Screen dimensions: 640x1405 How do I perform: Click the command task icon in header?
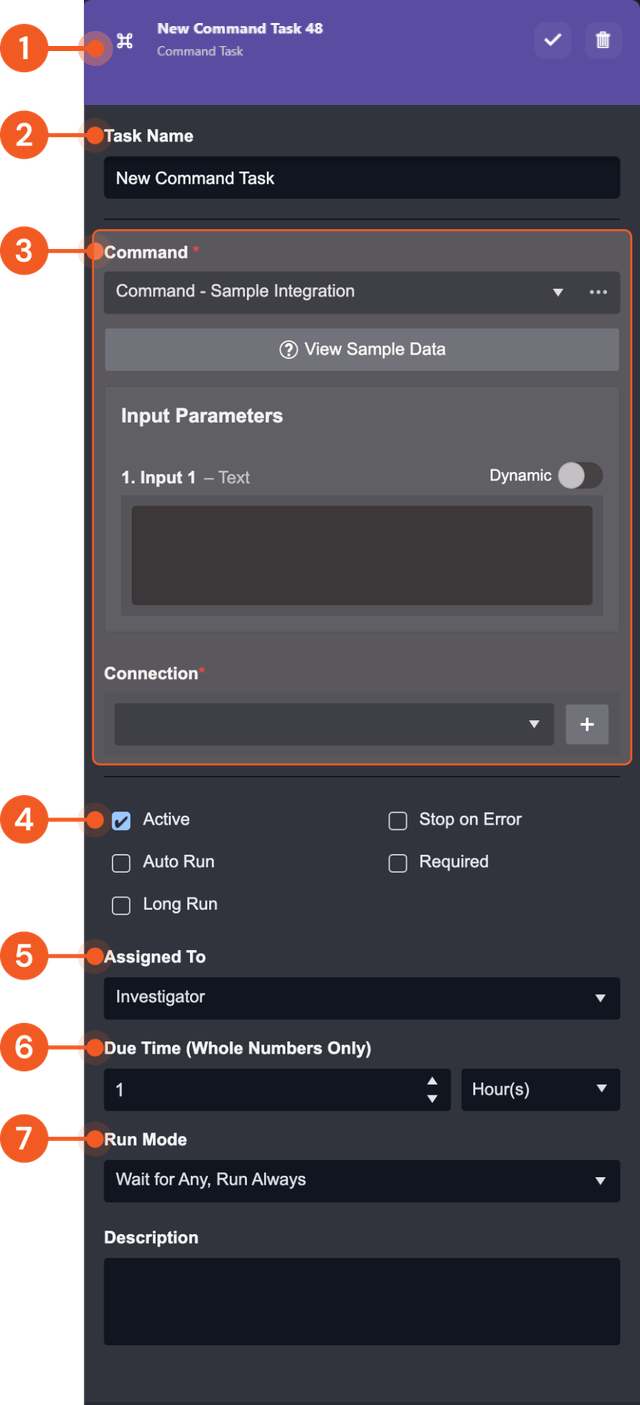[x=125, y=41]
